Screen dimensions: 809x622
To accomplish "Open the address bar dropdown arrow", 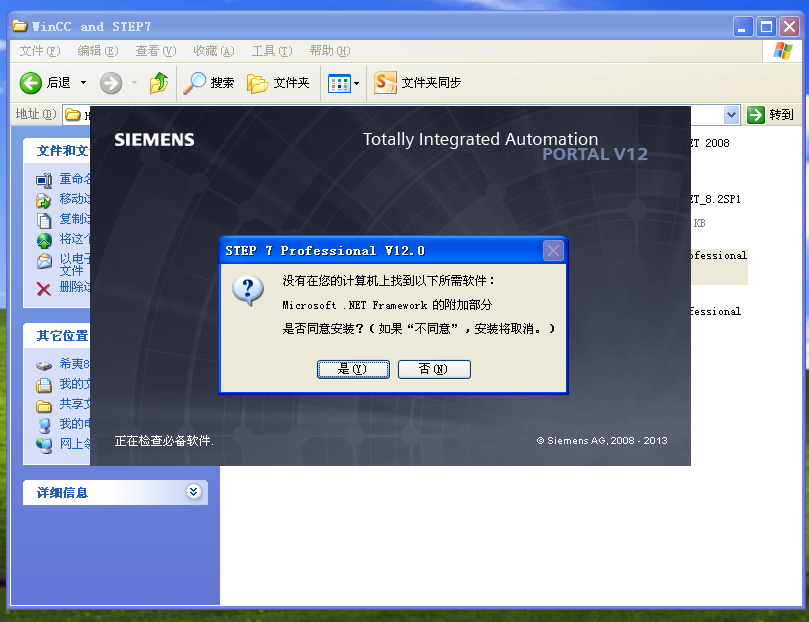I will 731,114.
